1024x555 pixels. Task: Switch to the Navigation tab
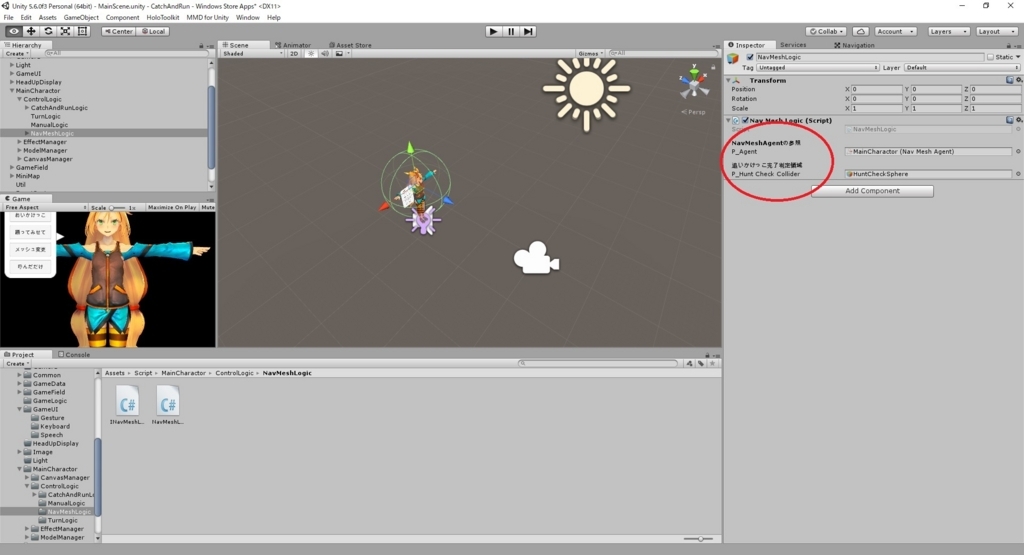(x=854, y=45)
